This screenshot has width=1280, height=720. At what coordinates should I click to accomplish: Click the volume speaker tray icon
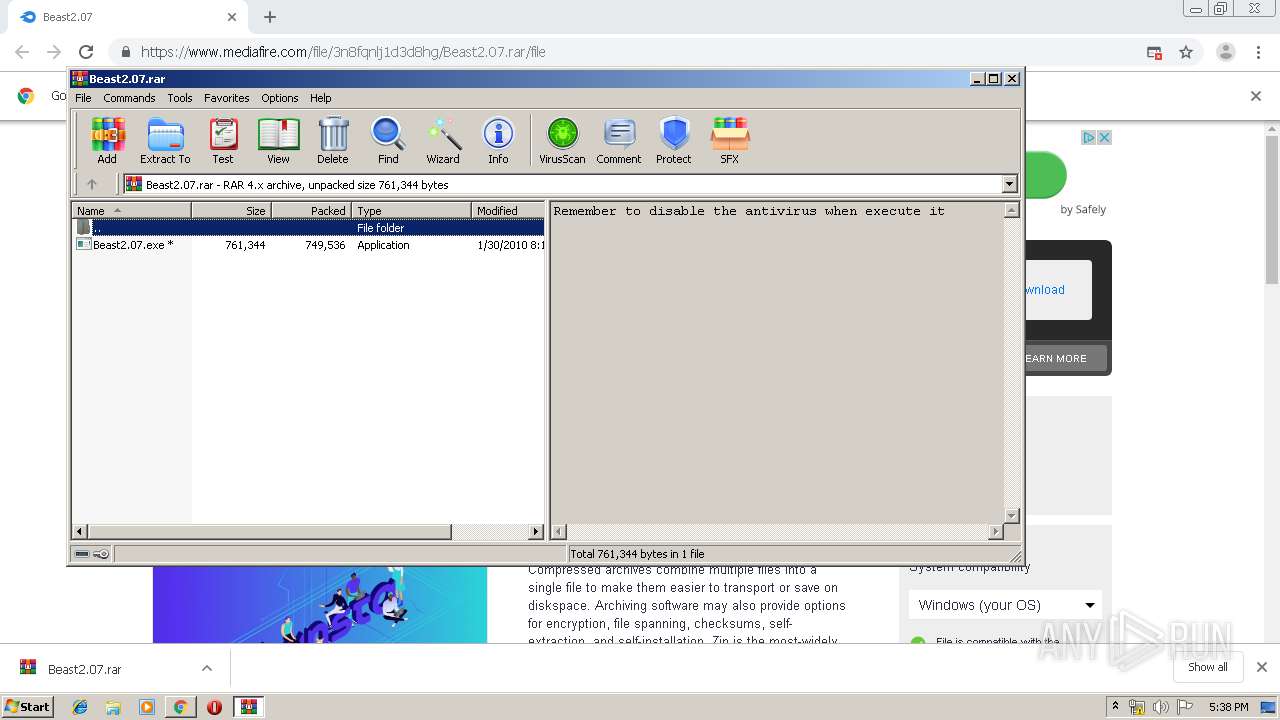click(x=1161, y=707)
